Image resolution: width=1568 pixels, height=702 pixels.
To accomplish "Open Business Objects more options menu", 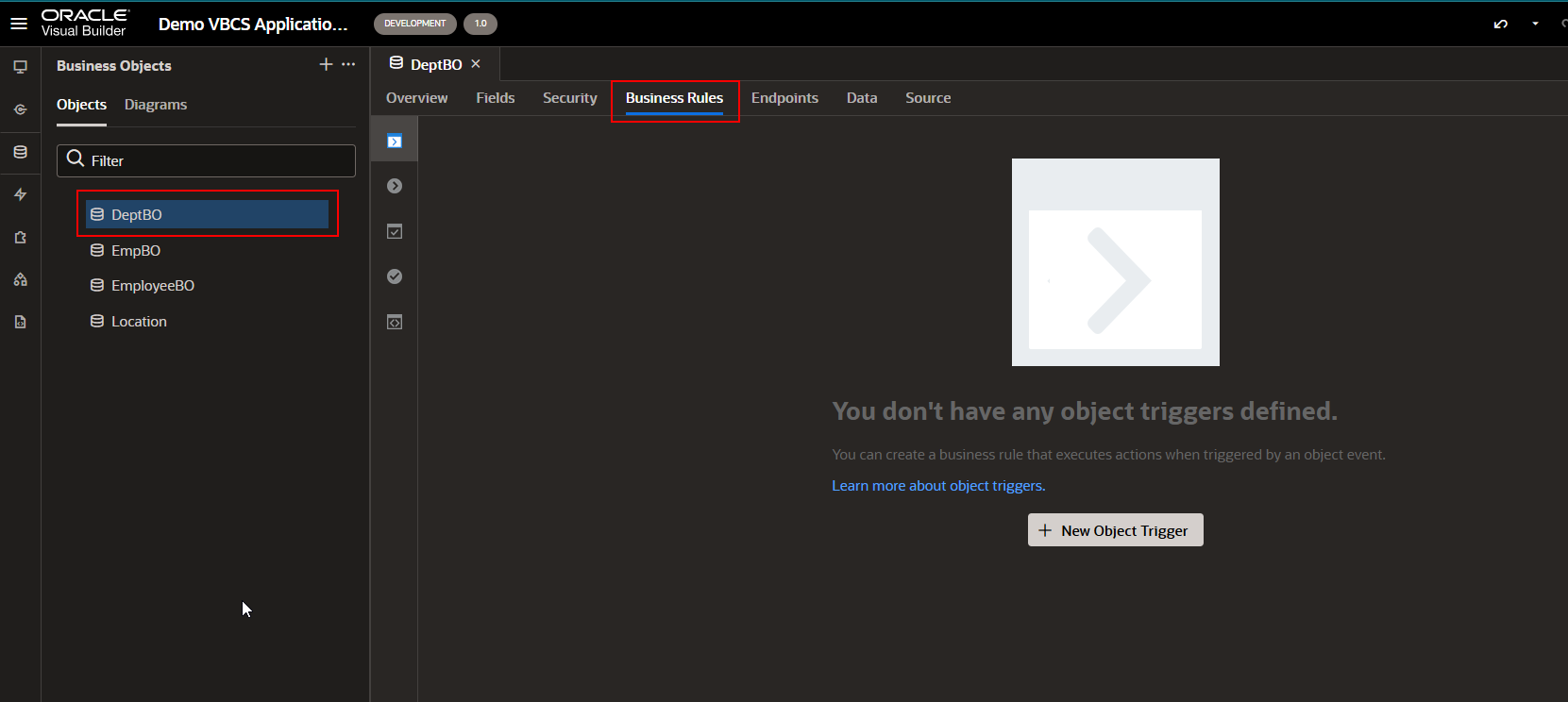I will tap(348, 64).
